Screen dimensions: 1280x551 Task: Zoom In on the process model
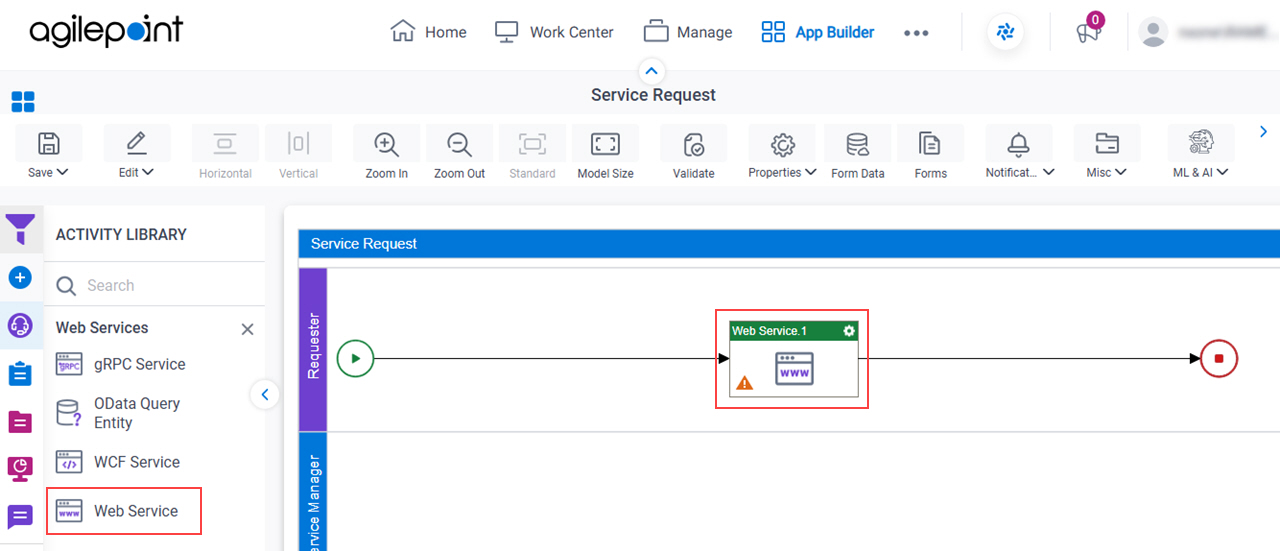[386, 152]
